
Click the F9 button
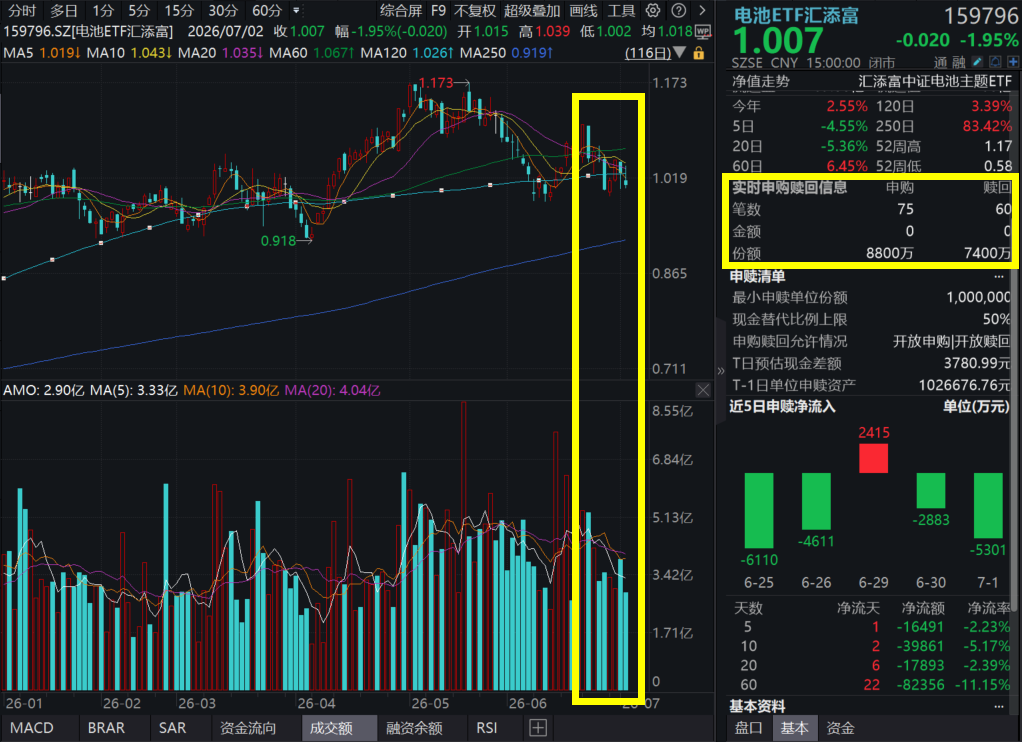[x=439, y=10]
